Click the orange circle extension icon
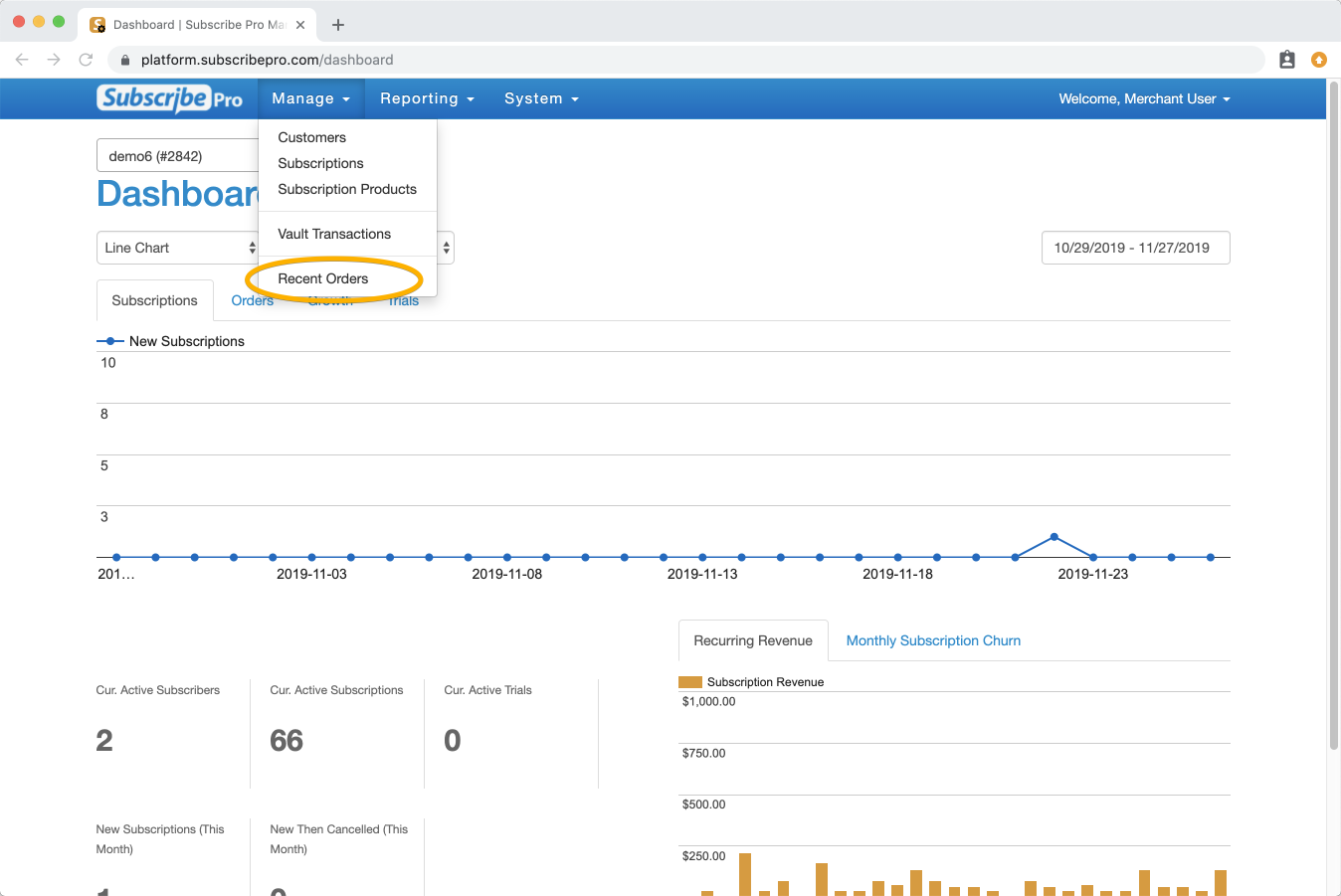 coord(1319,60)
